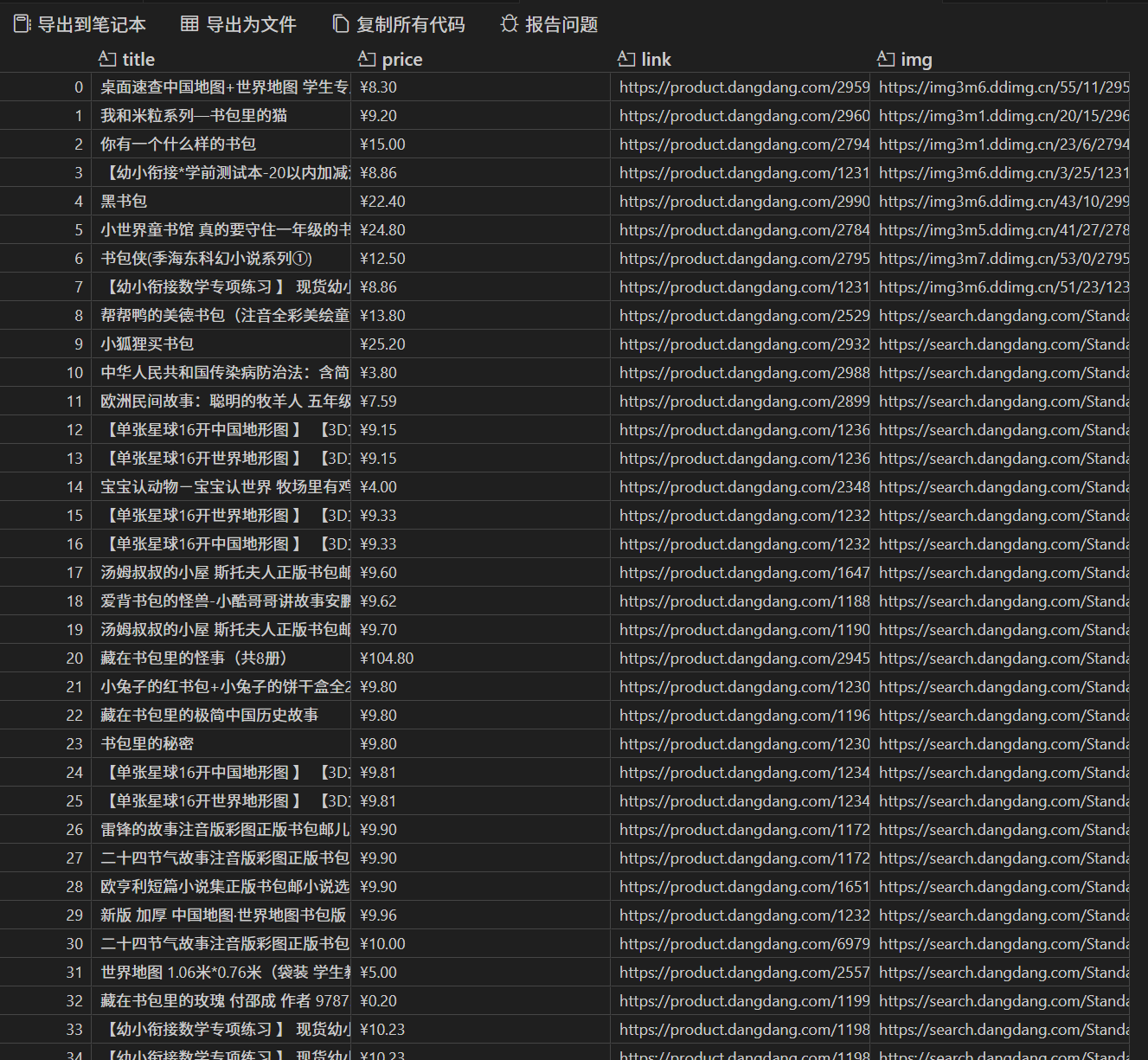Viewport: 1148px width, 1060px height.
Task: Sort by the title column header
Action: [138, 59]
